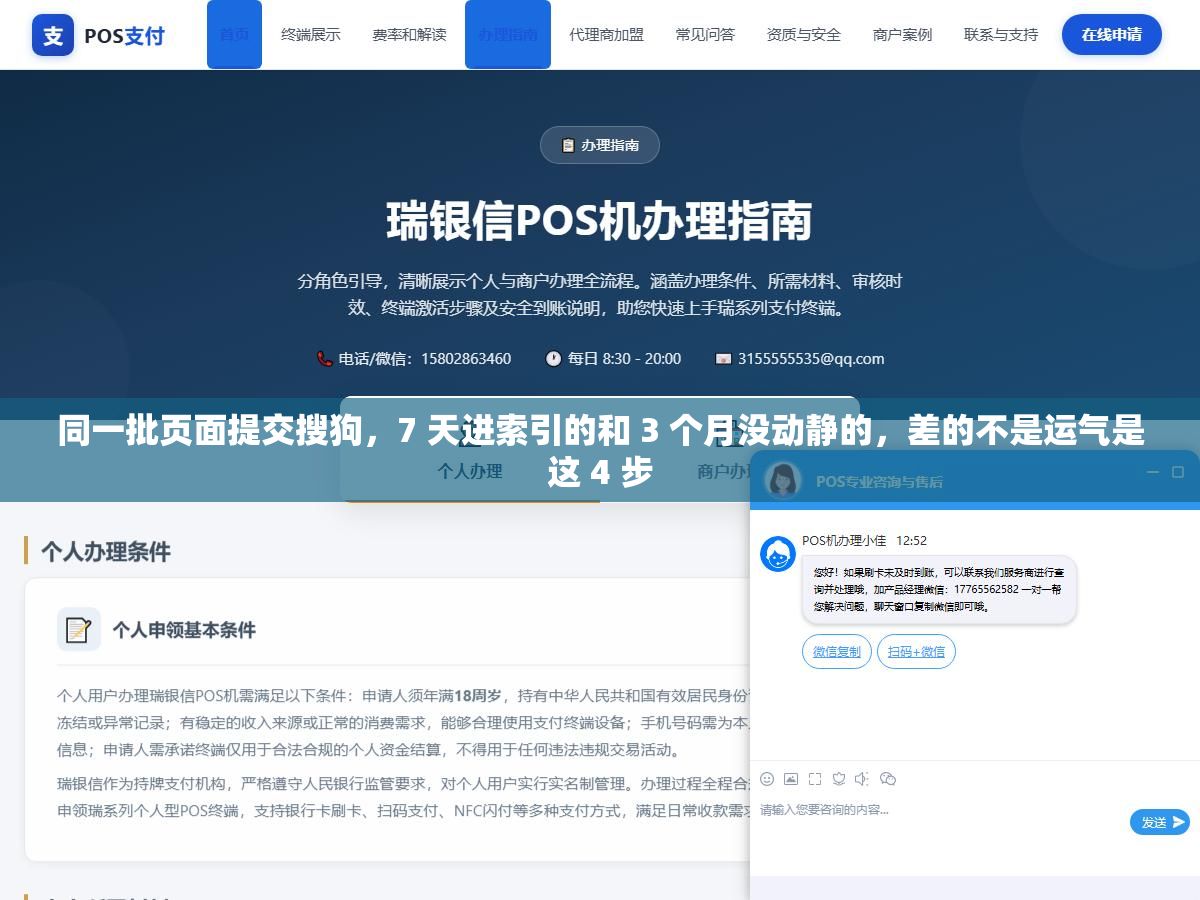
Task: Click the 个人申领基本条件 card title
Action: pos(184,630)
